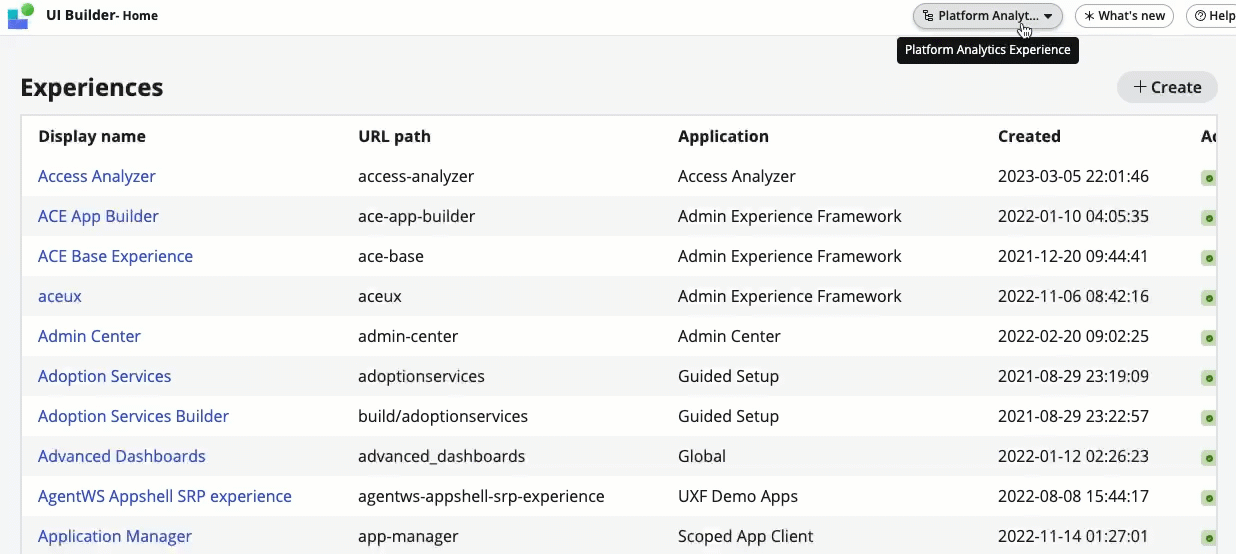Screen dimensions: 1236x554
Task: Click the advanced_dashboards URL path cell
Action: (x=441, y=456)
